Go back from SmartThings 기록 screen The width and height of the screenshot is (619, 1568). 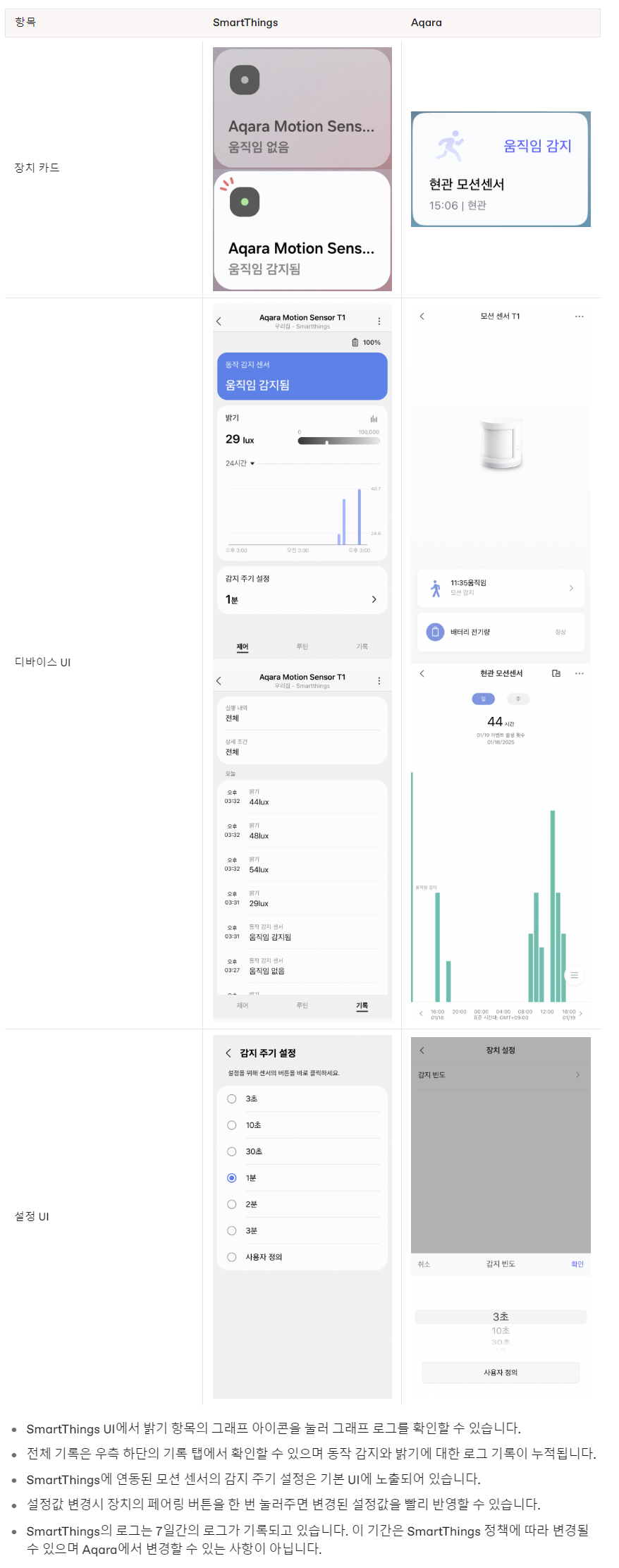(219, 680)
